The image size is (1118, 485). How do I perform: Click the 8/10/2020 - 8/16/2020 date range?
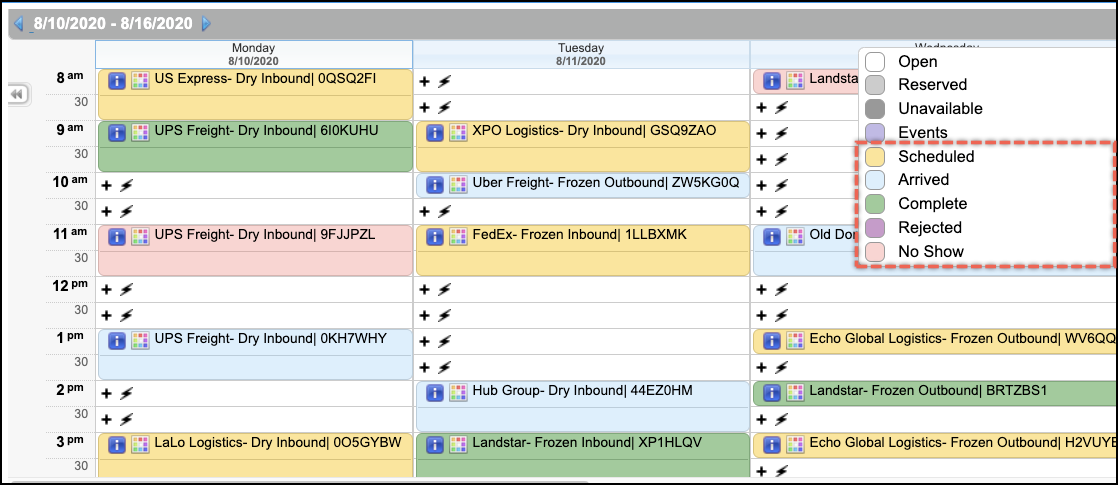(113, 24)
